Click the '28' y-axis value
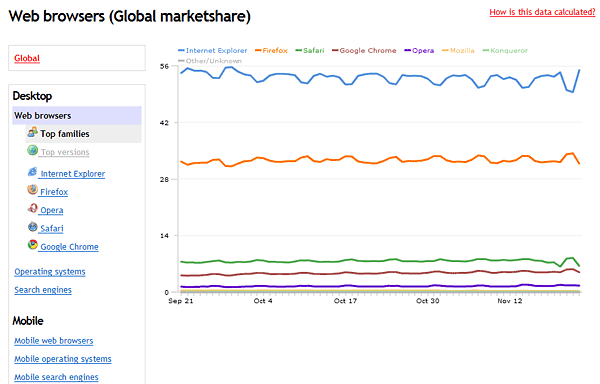 point(164,179)
